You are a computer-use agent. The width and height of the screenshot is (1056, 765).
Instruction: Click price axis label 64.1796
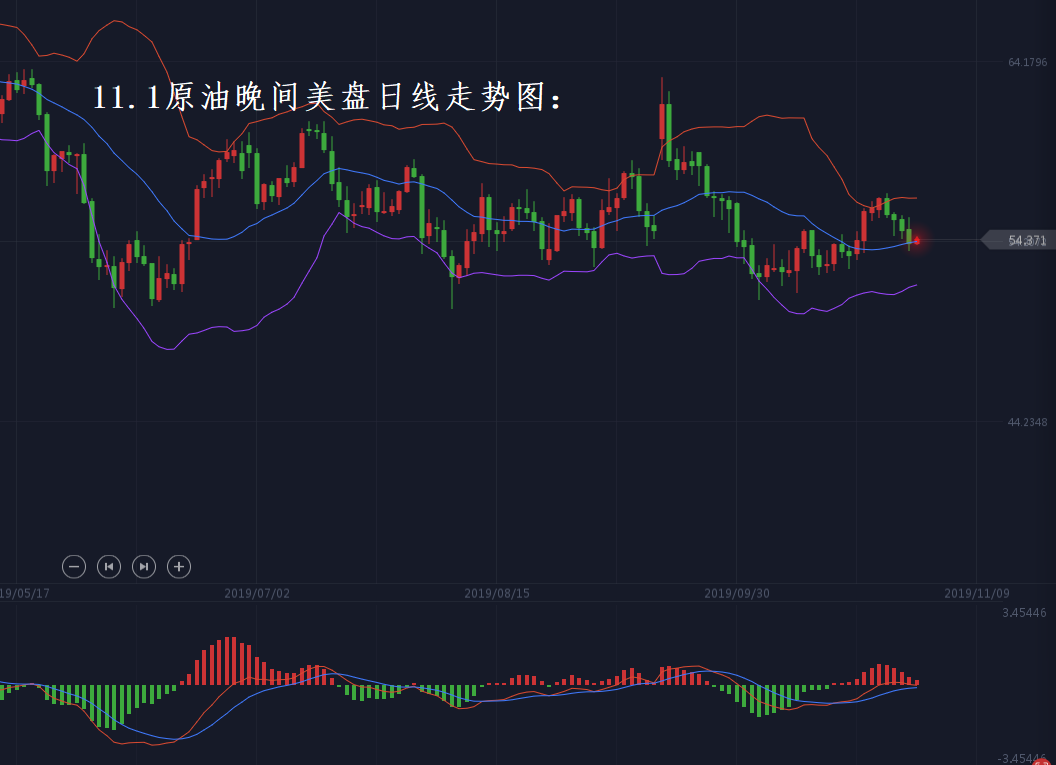pos(1027,62)
